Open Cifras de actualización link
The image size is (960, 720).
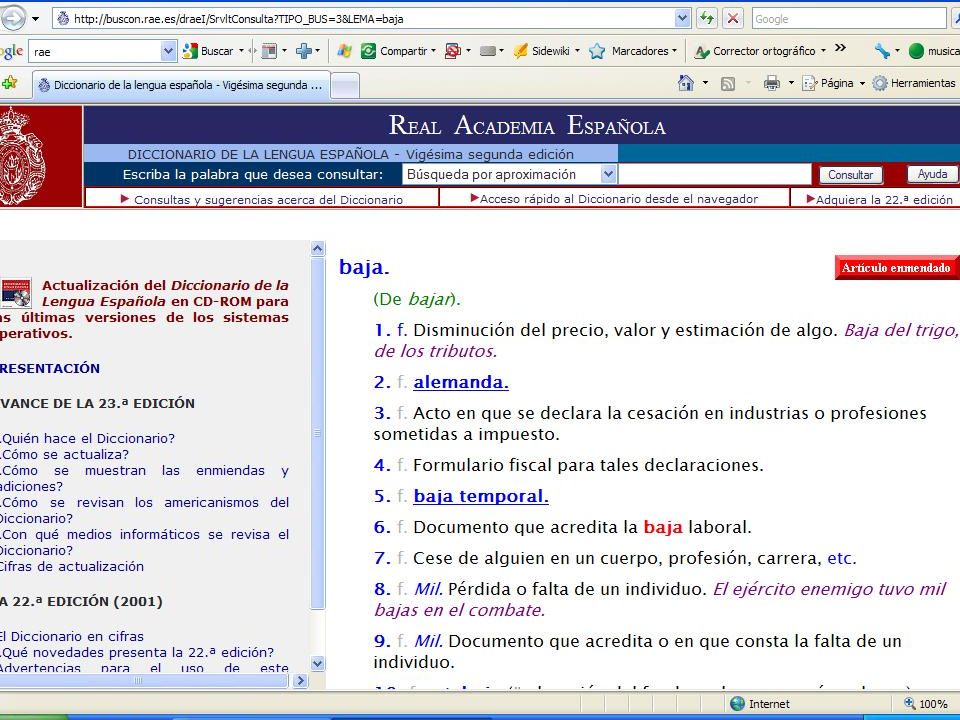click(72, 566)
